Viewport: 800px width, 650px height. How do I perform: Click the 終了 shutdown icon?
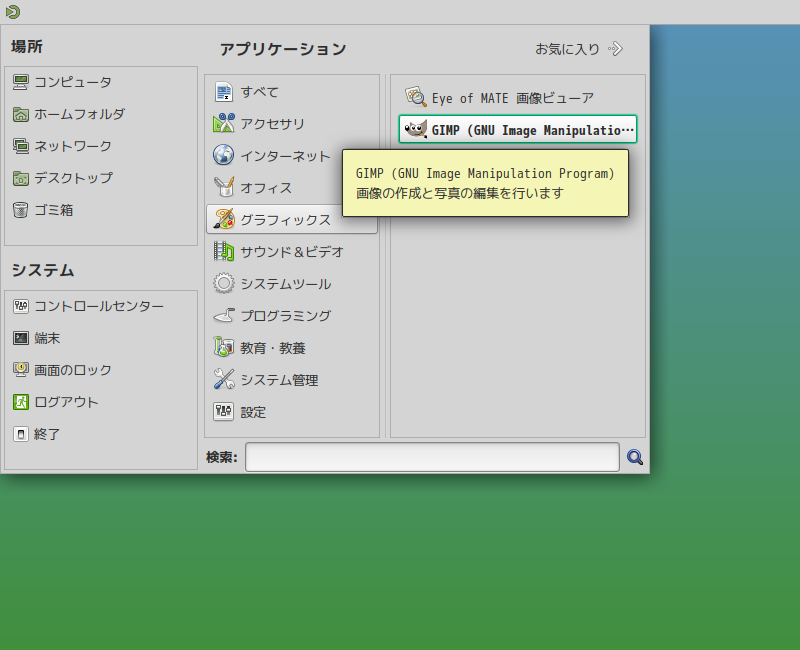click(x=20, y=434)
